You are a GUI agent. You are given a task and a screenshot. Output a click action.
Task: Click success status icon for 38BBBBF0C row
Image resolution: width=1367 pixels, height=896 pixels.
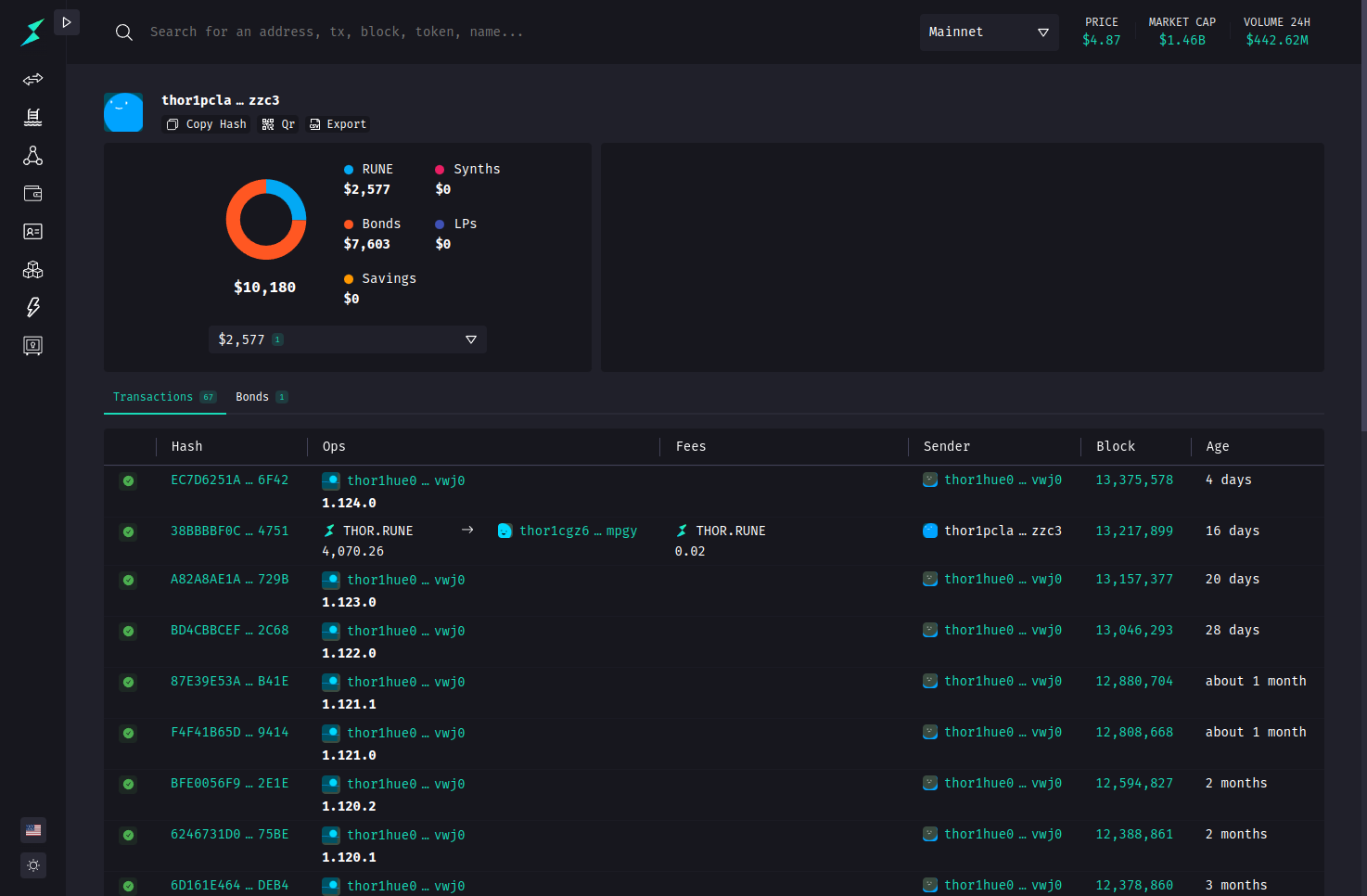[129, 531]
